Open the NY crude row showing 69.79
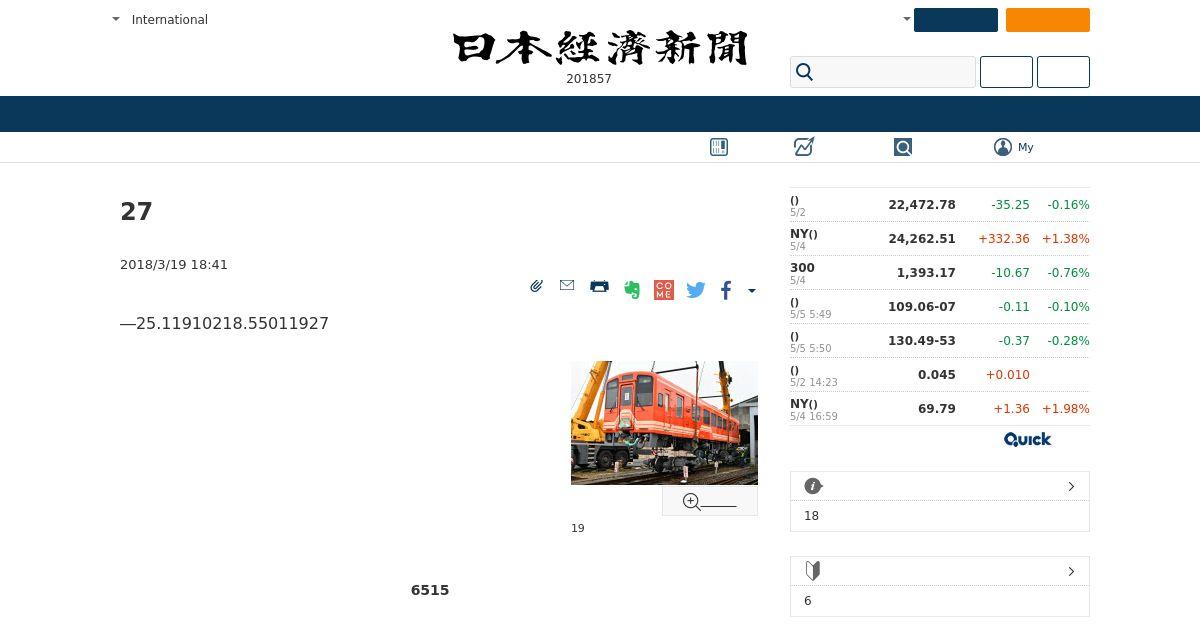1200x630 pixels. (x=940, y=409)
